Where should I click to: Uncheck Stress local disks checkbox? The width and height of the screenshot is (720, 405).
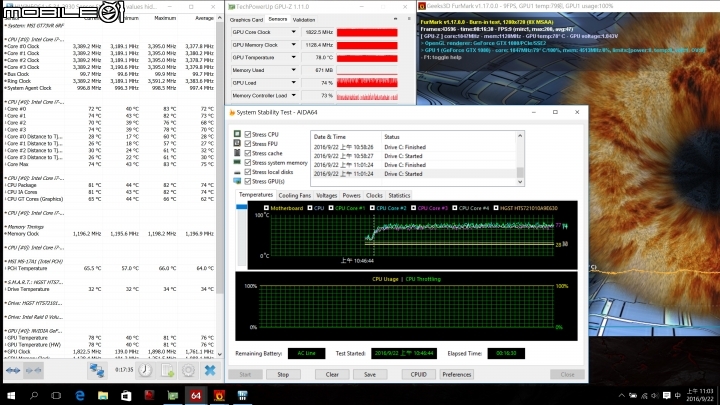tap(248, 172)
